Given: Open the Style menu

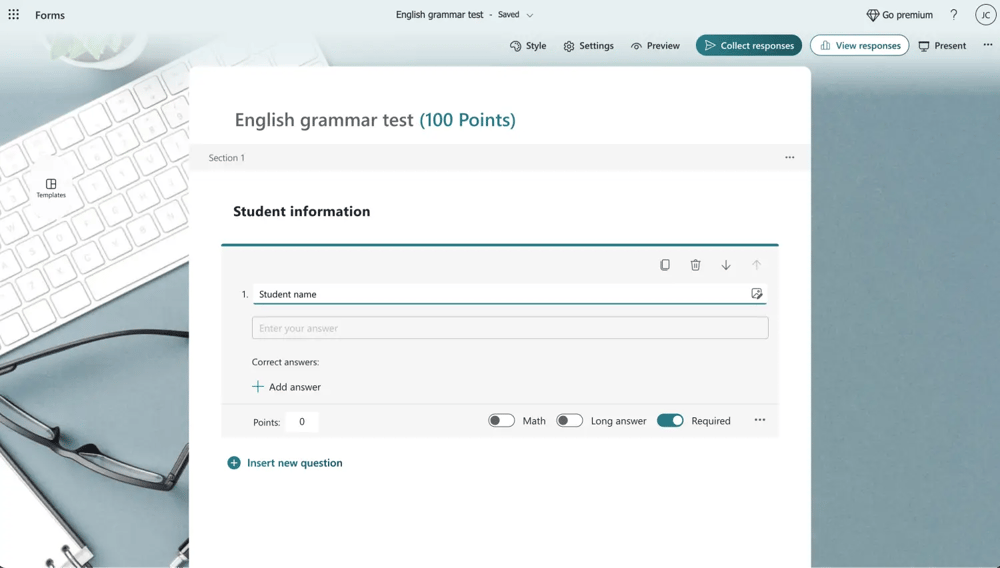Looking at the screenshot, I should click(528, 45).
